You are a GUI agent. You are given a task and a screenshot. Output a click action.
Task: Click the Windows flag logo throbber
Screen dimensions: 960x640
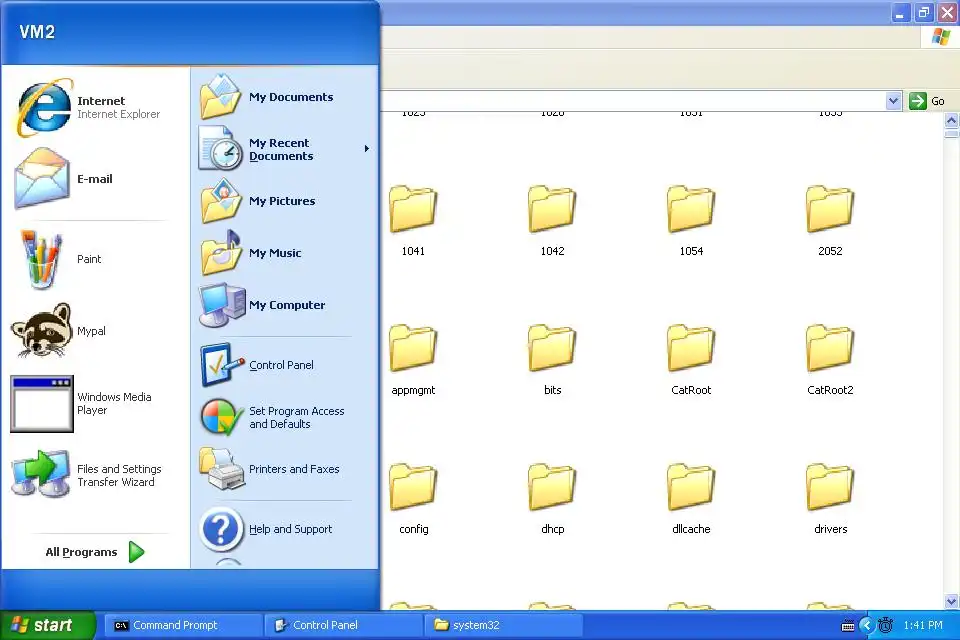(940, 37)
